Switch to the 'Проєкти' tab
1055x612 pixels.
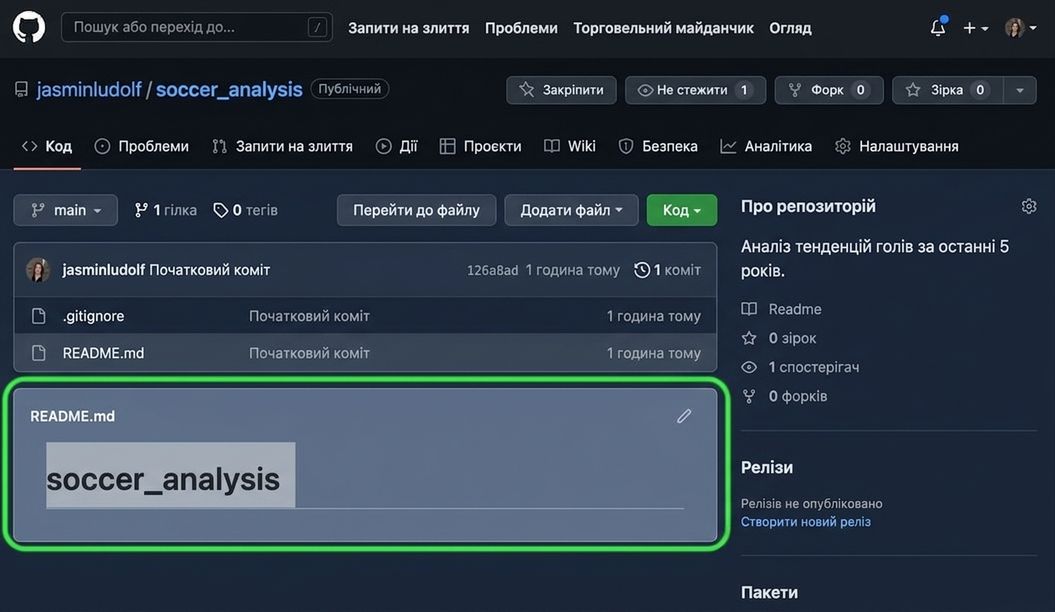(480, 147)
